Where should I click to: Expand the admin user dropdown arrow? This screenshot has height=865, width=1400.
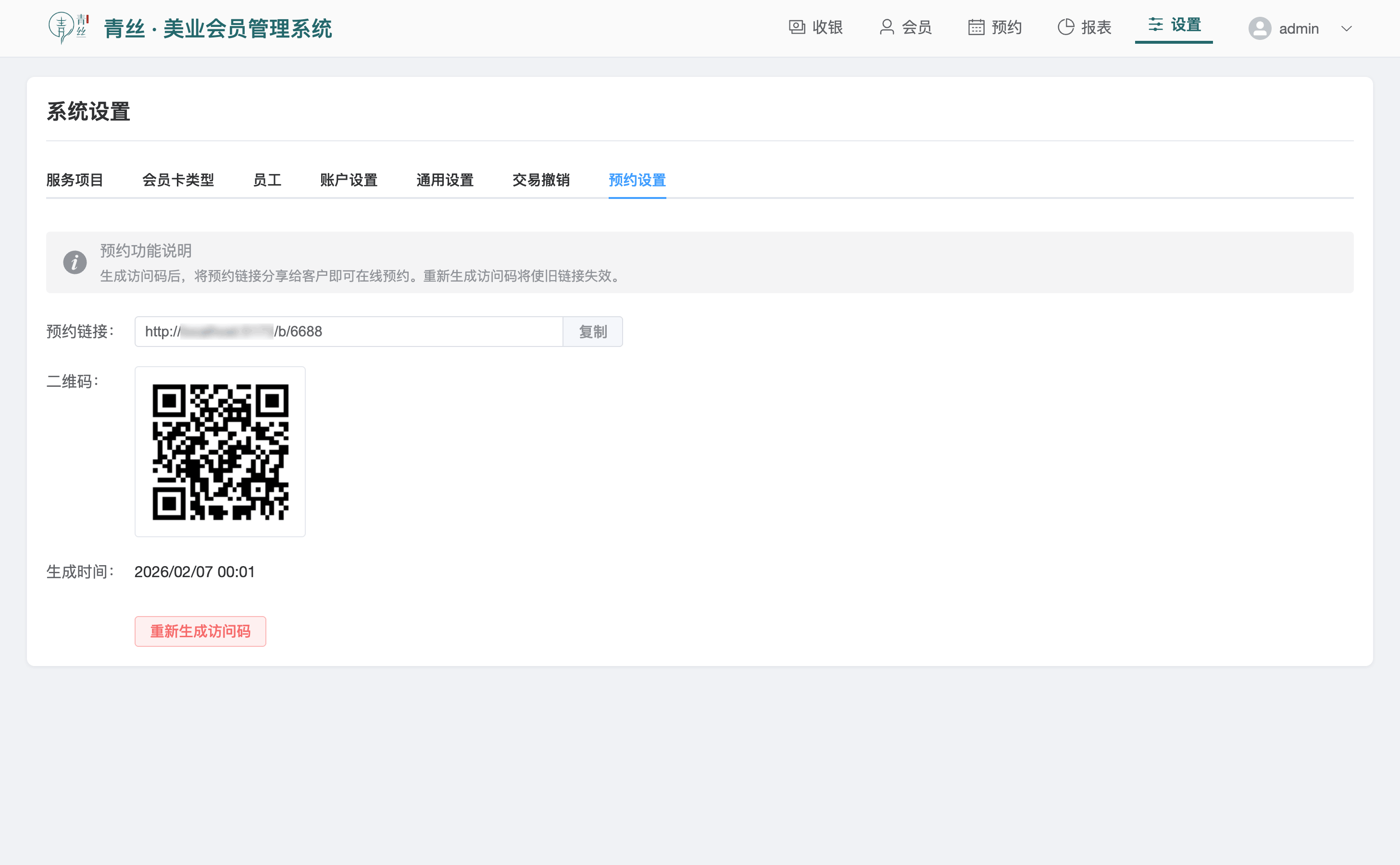(x=1346, y=29)
